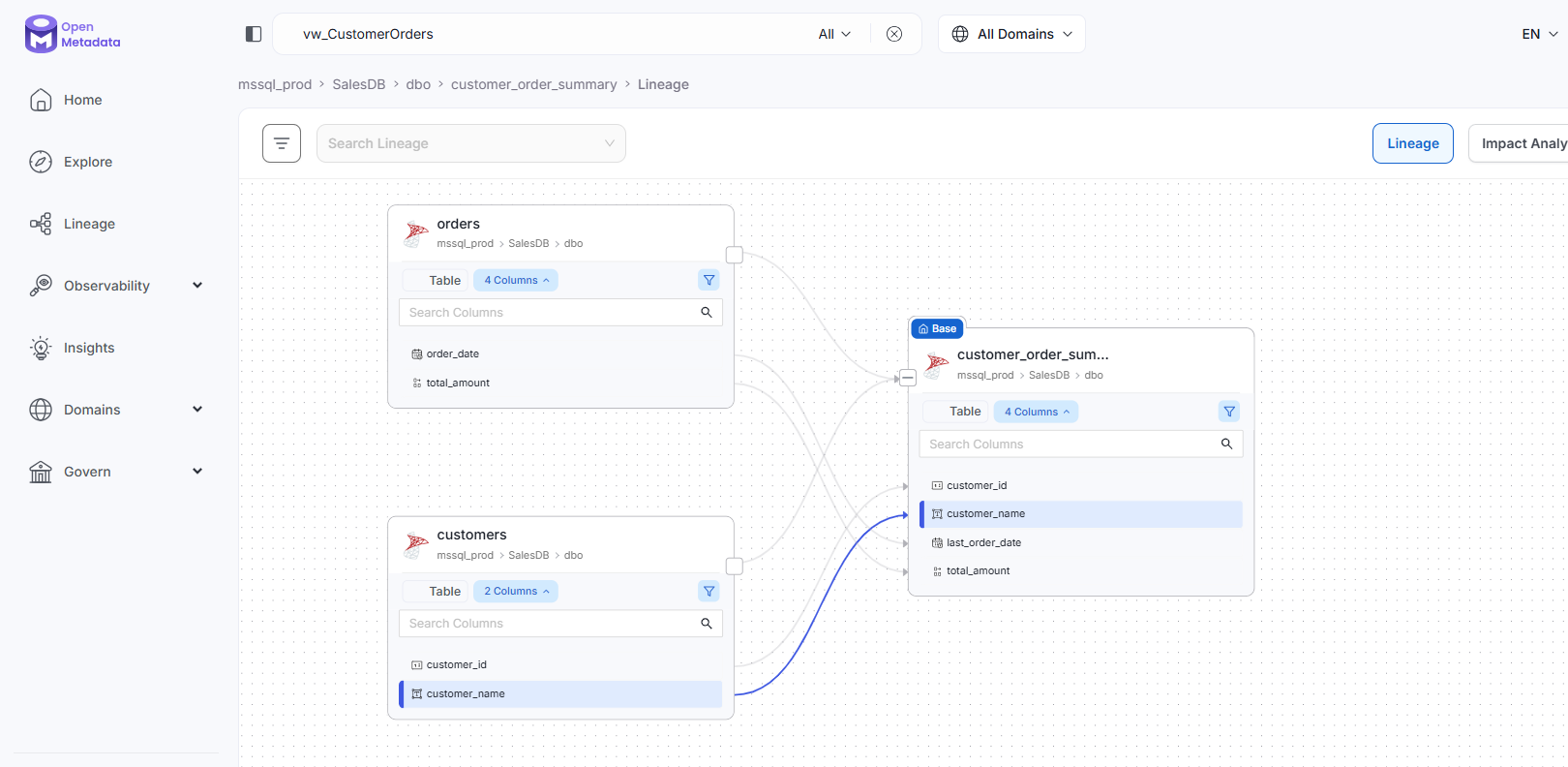Collapse the orders 4 Columns toggle
The image size is (1568, 767).
(x=516, y=280)
